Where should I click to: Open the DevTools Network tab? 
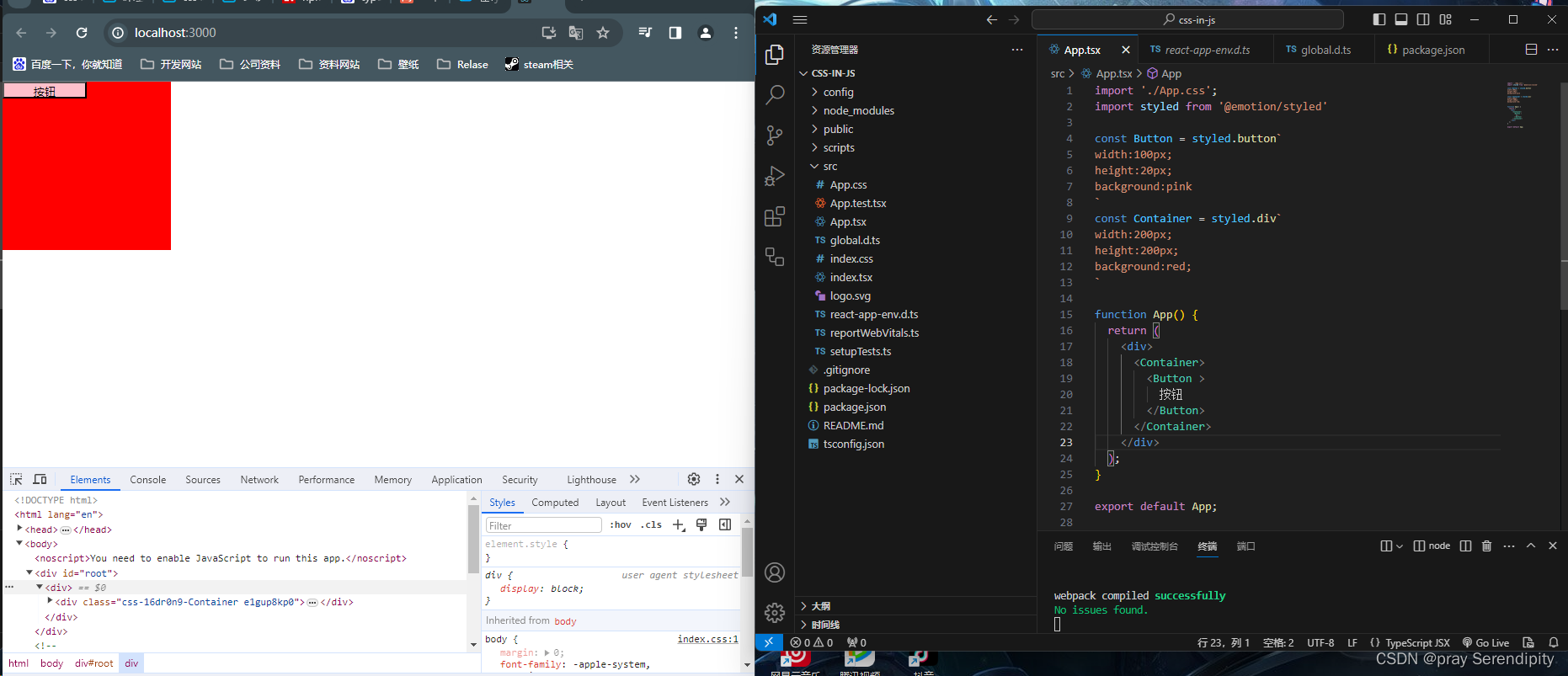(x=259, y=479)
